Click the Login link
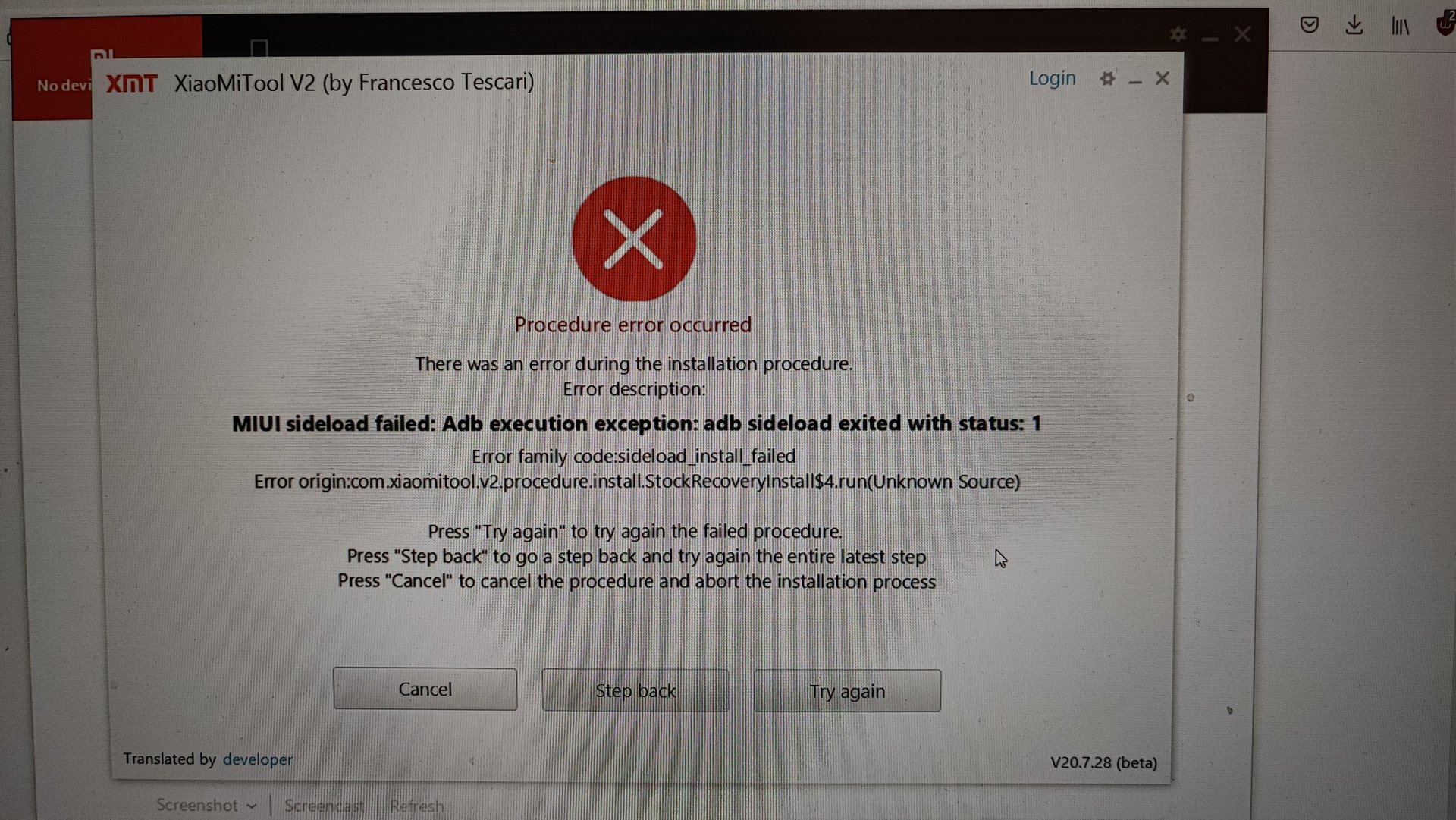This screenshot has width=1456, height=820. [x=1052, y=78]
